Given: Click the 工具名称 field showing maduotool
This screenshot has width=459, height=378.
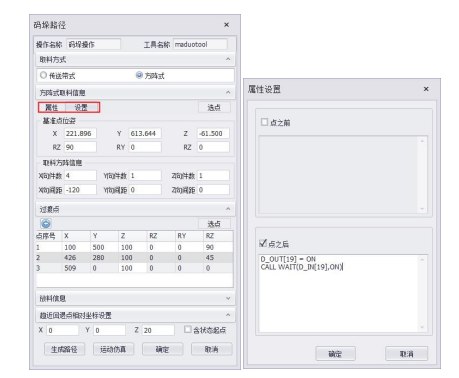Looking at the screenshot, I should pyautogui.click(x=200, y=44).
